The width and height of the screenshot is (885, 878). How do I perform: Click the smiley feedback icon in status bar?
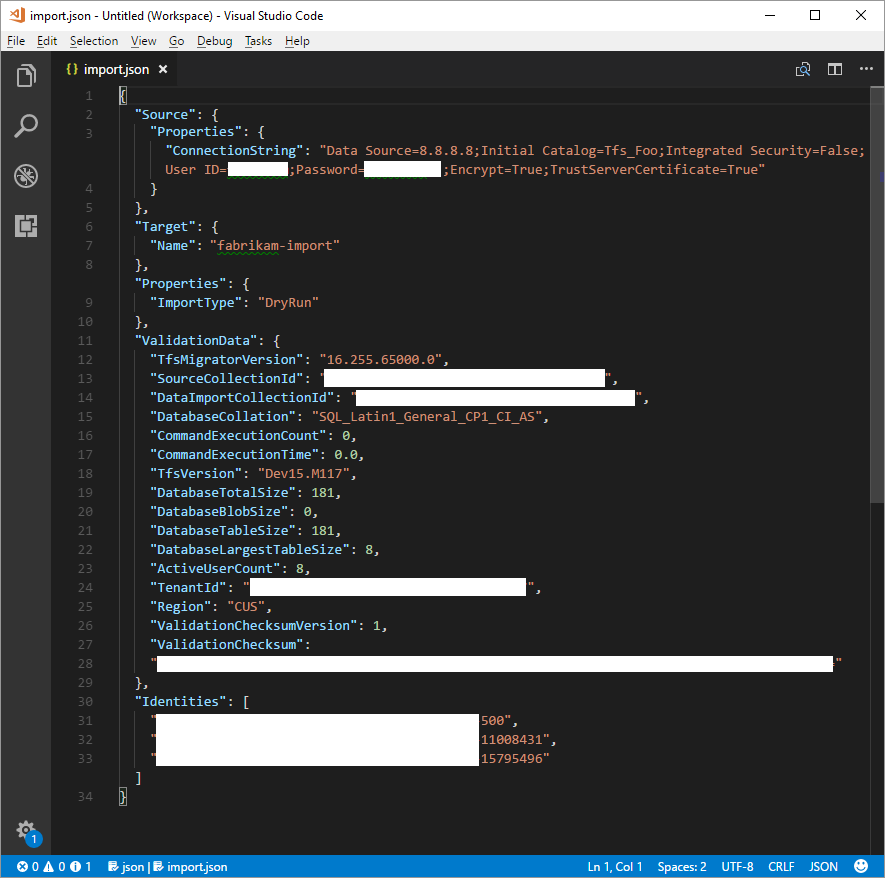(x=861, y=866)
